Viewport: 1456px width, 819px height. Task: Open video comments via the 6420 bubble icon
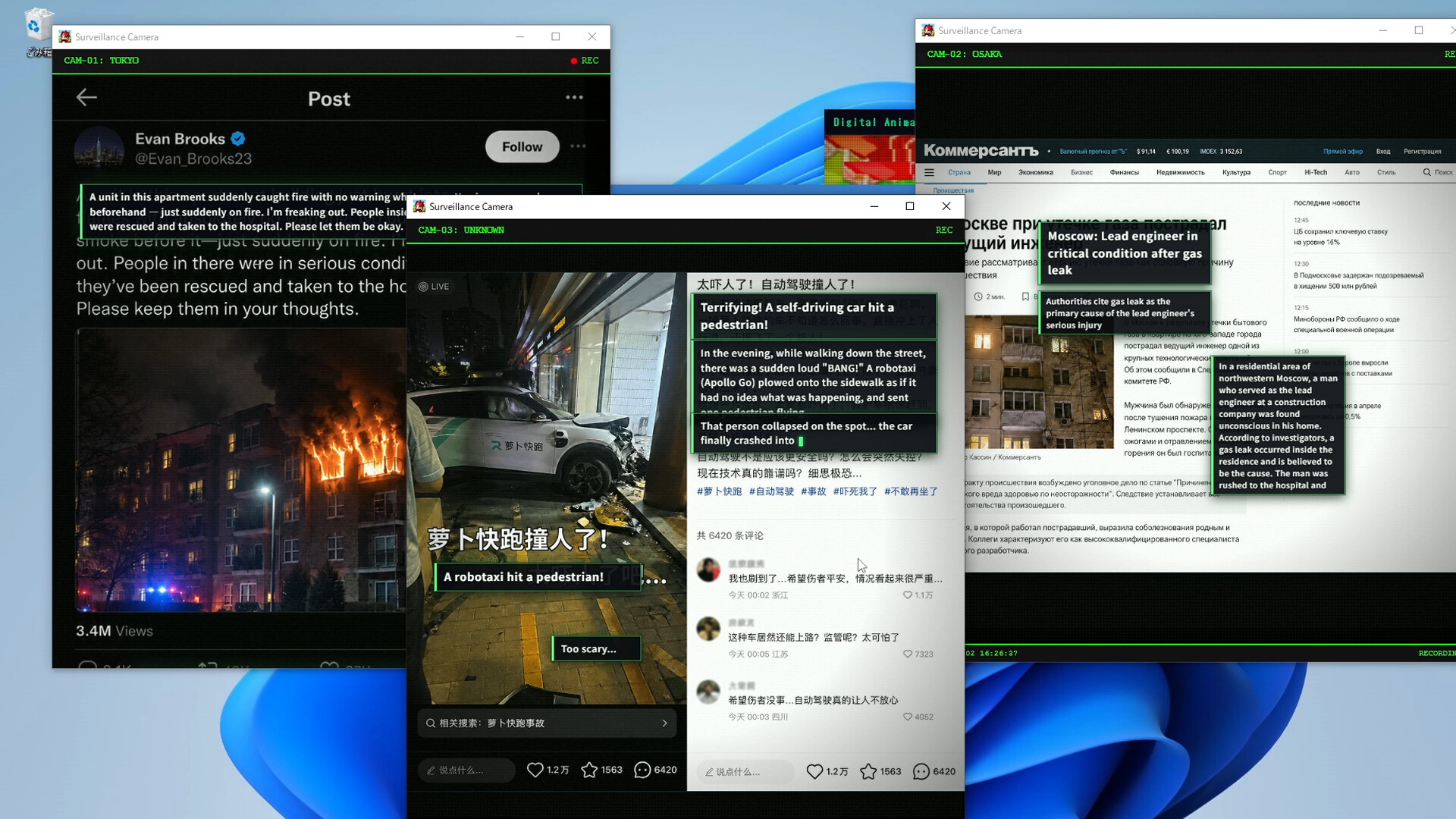pos(642,770)
